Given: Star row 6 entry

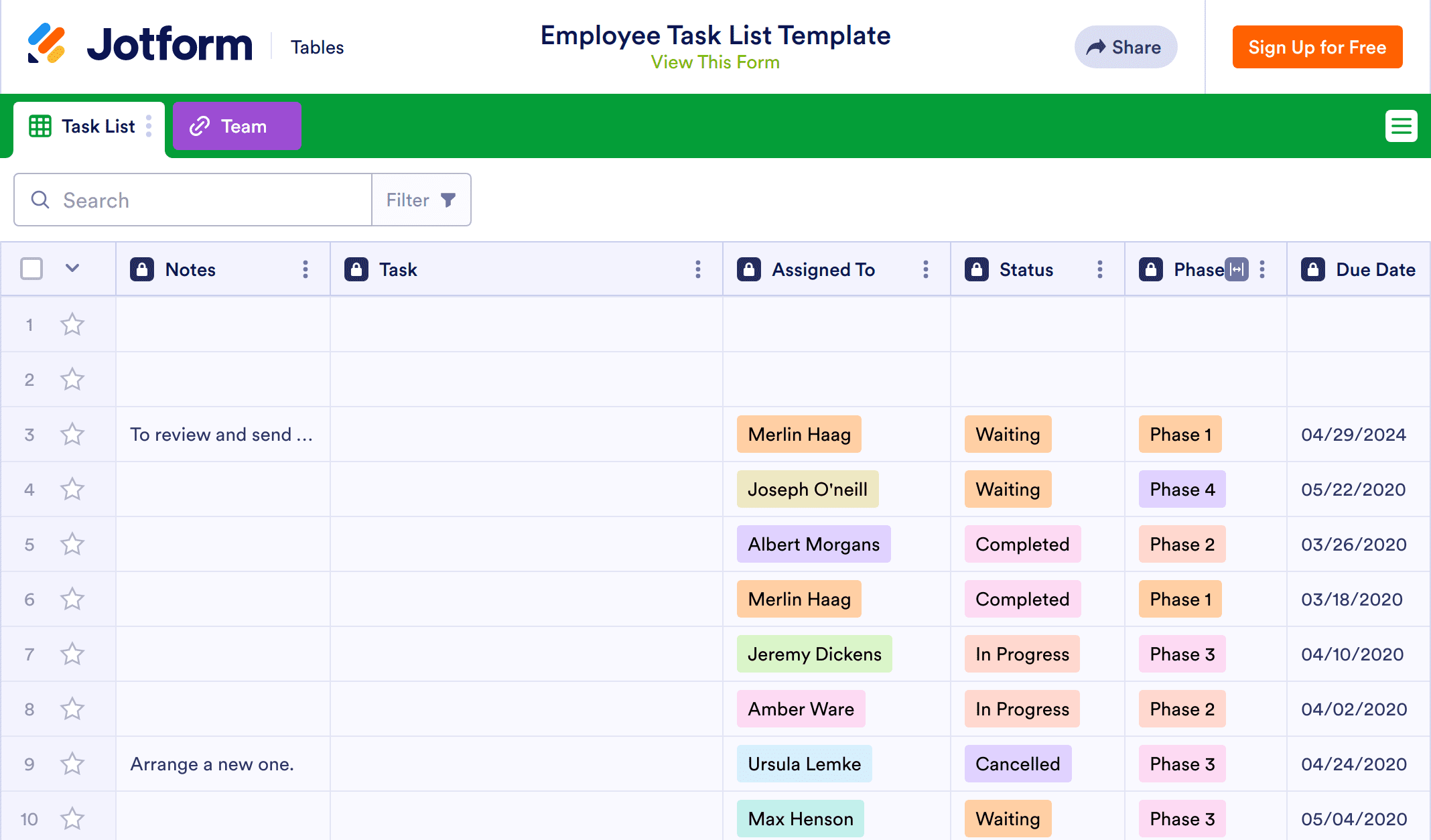Looking at the screenshot, I should coord(72,599).
